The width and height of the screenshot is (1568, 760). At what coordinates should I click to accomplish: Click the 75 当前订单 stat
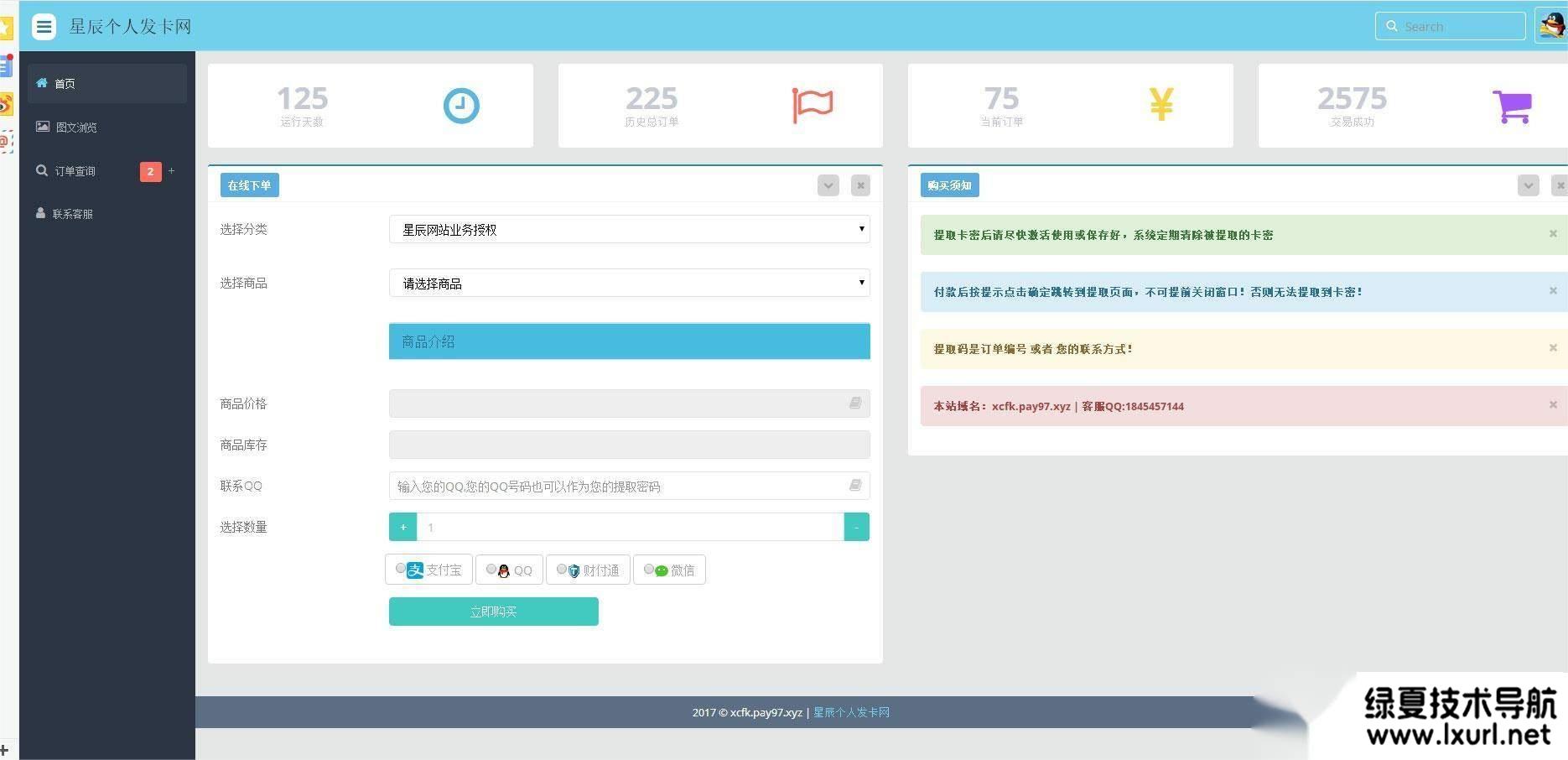click(x=1001, y=106)
